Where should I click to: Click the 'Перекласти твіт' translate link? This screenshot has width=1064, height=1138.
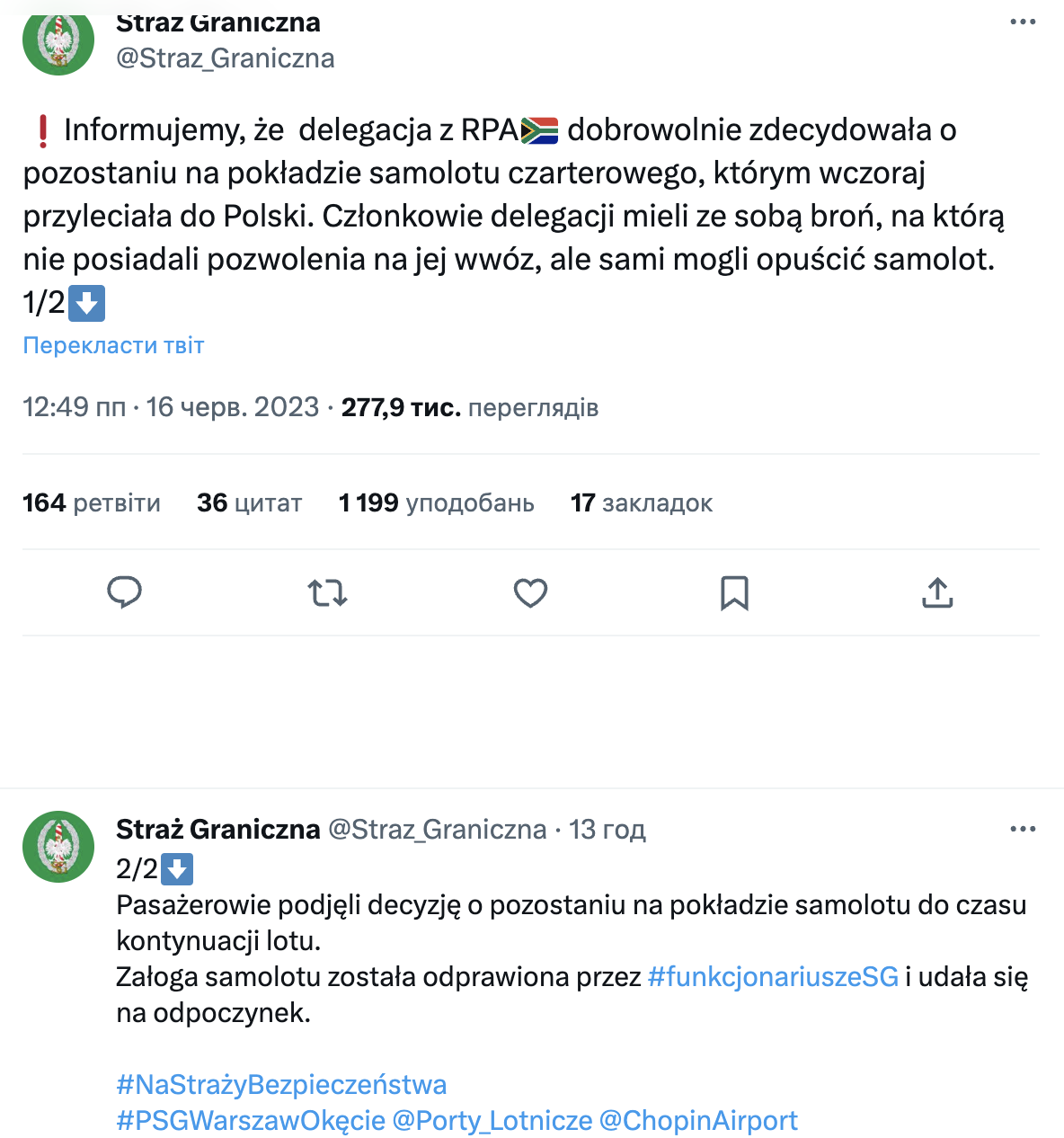(113, 345)
